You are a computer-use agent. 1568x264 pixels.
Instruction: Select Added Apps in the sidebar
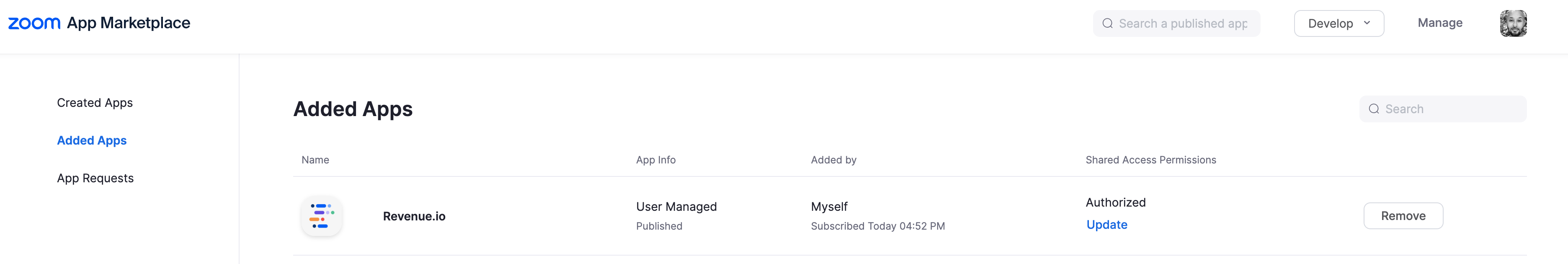92,141
